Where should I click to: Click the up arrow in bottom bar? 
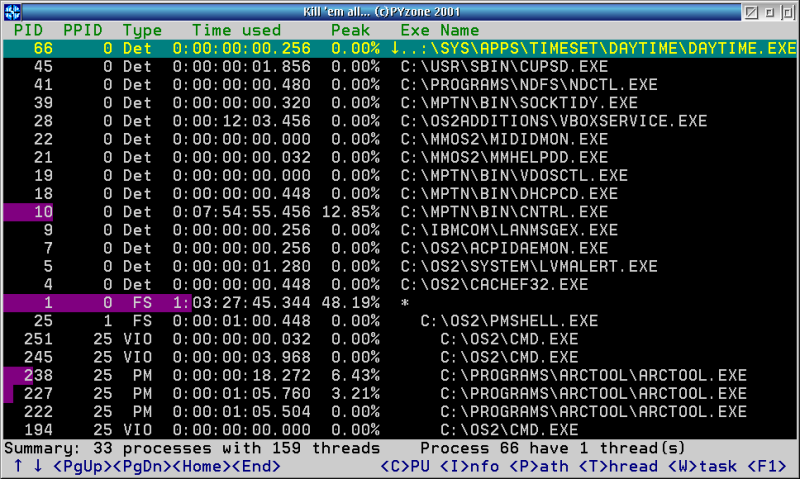point(17,466)
